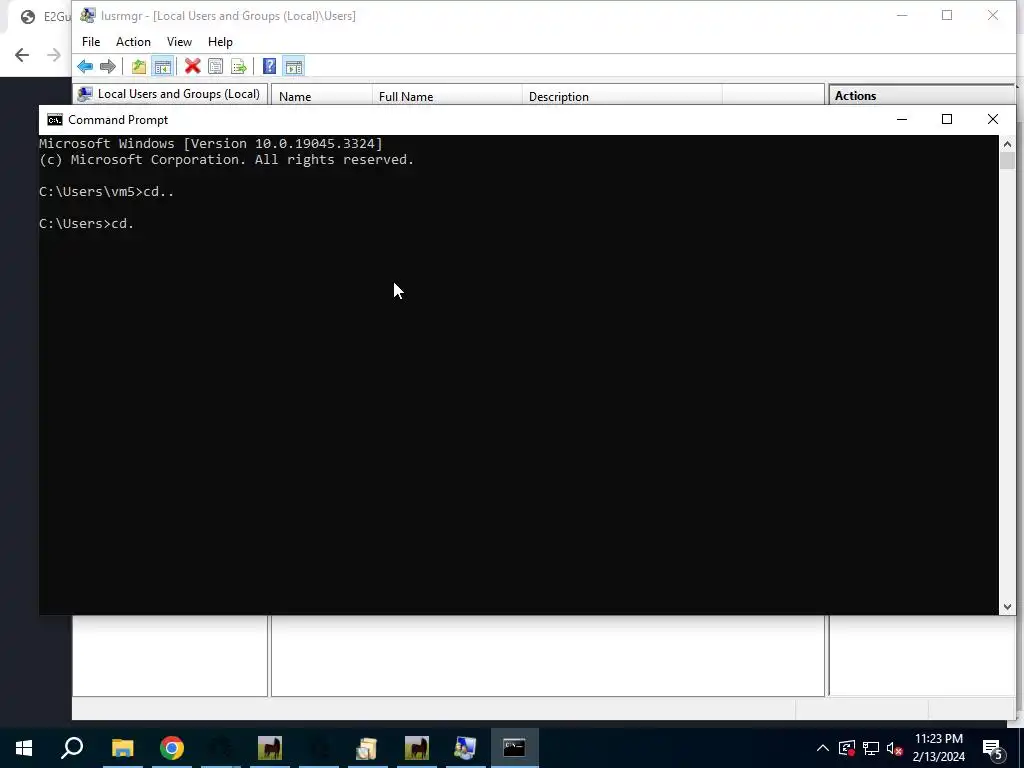The image size is (1024, 768).
Task: Open the blue question mark help icon
Action: (x=269, y=66)
